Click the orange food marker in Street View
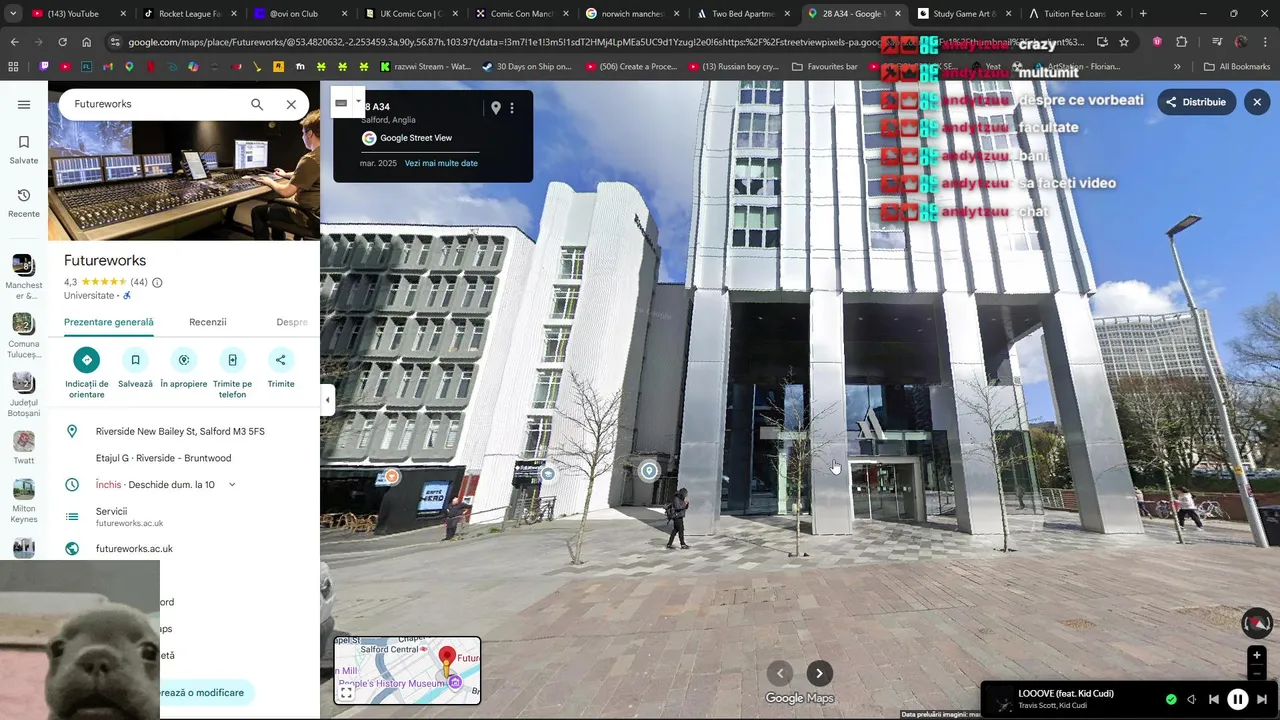Image resolution: width=1280 pixels, height=720 pixels. click(x=392, y=477)
